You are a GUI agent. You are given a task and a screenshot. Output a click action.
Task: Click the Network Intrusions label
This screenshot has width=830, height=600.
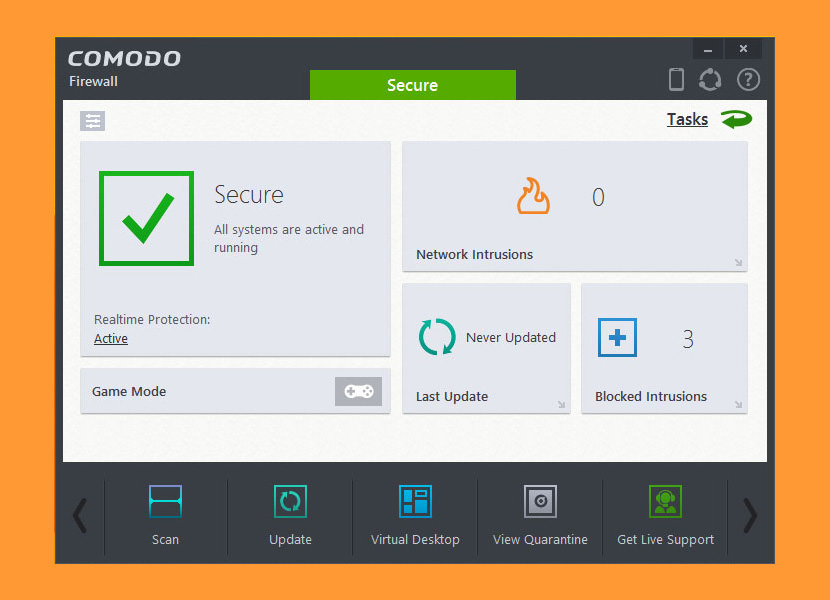(x=474, y=254)
